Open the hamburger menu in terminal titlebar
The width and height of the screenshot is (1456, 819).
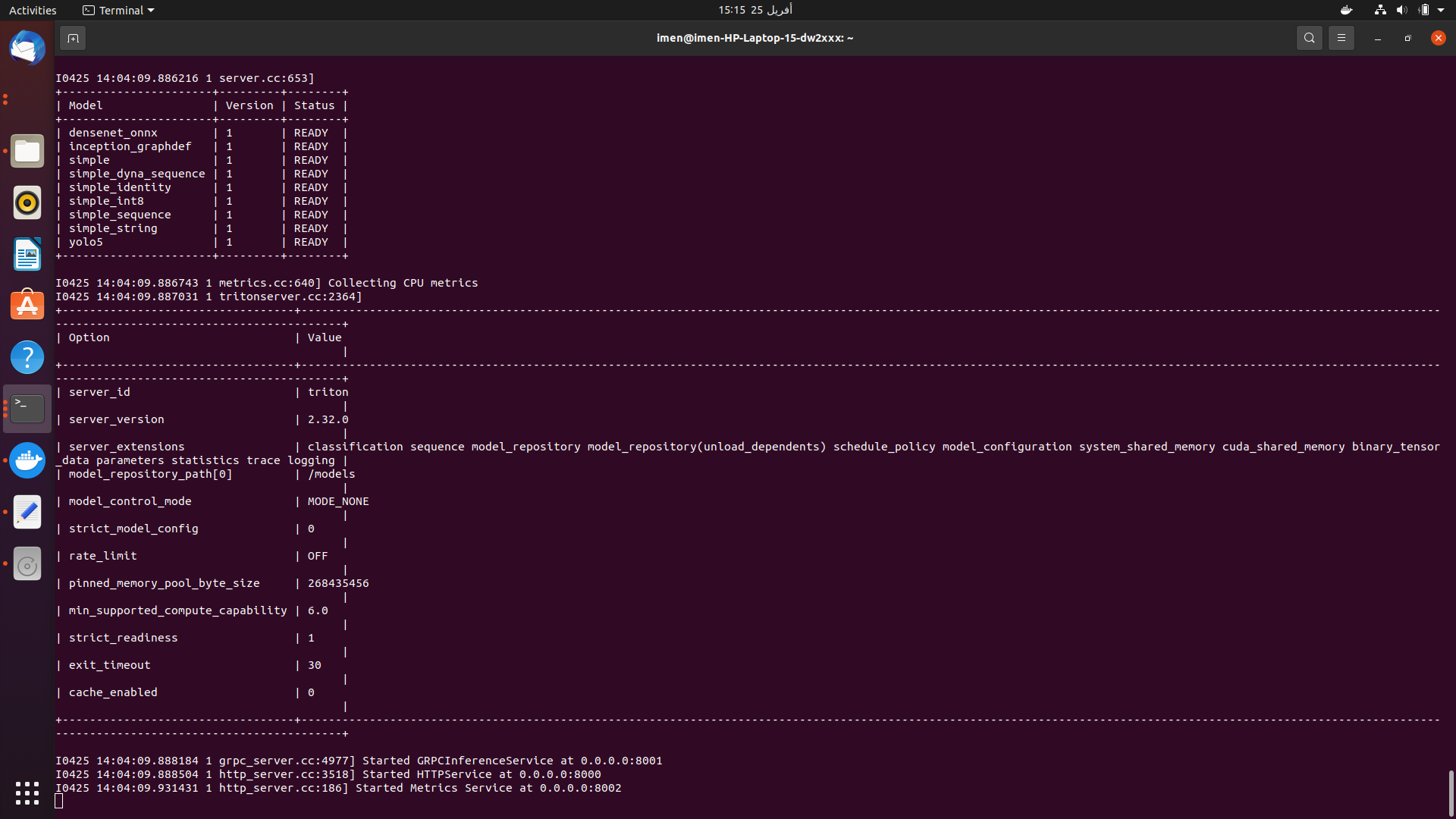coord(1341,37)
